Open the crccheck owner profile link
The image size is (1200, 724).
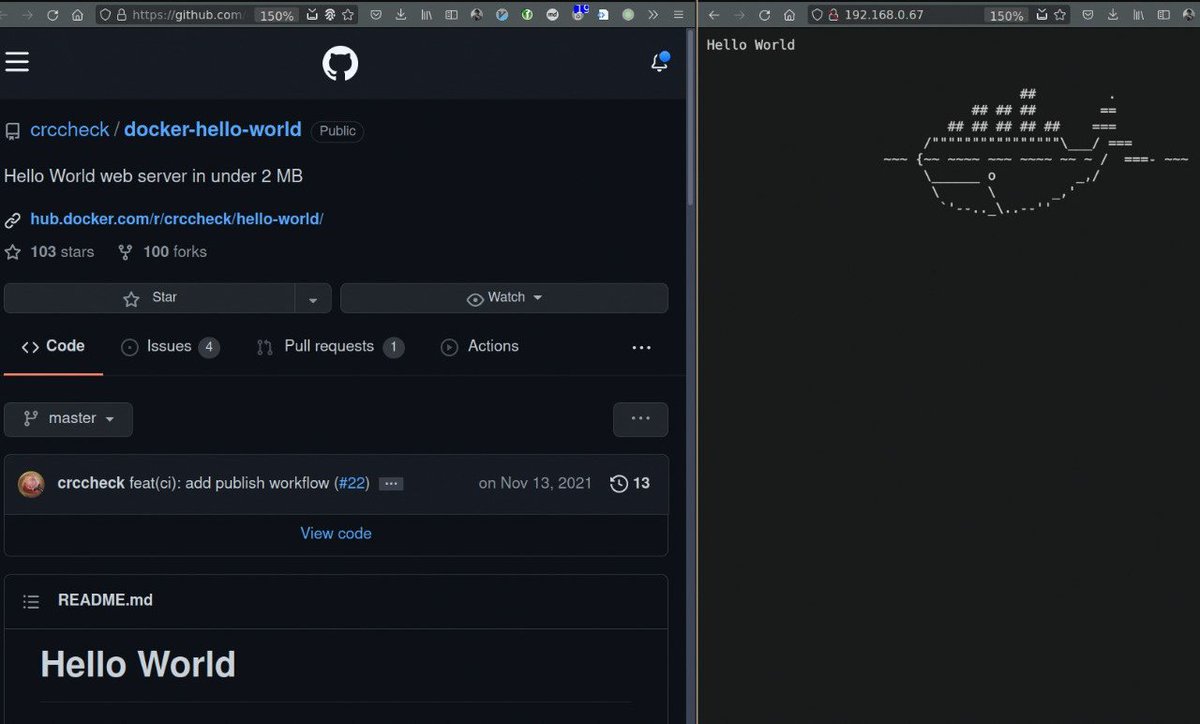(70, 130)
